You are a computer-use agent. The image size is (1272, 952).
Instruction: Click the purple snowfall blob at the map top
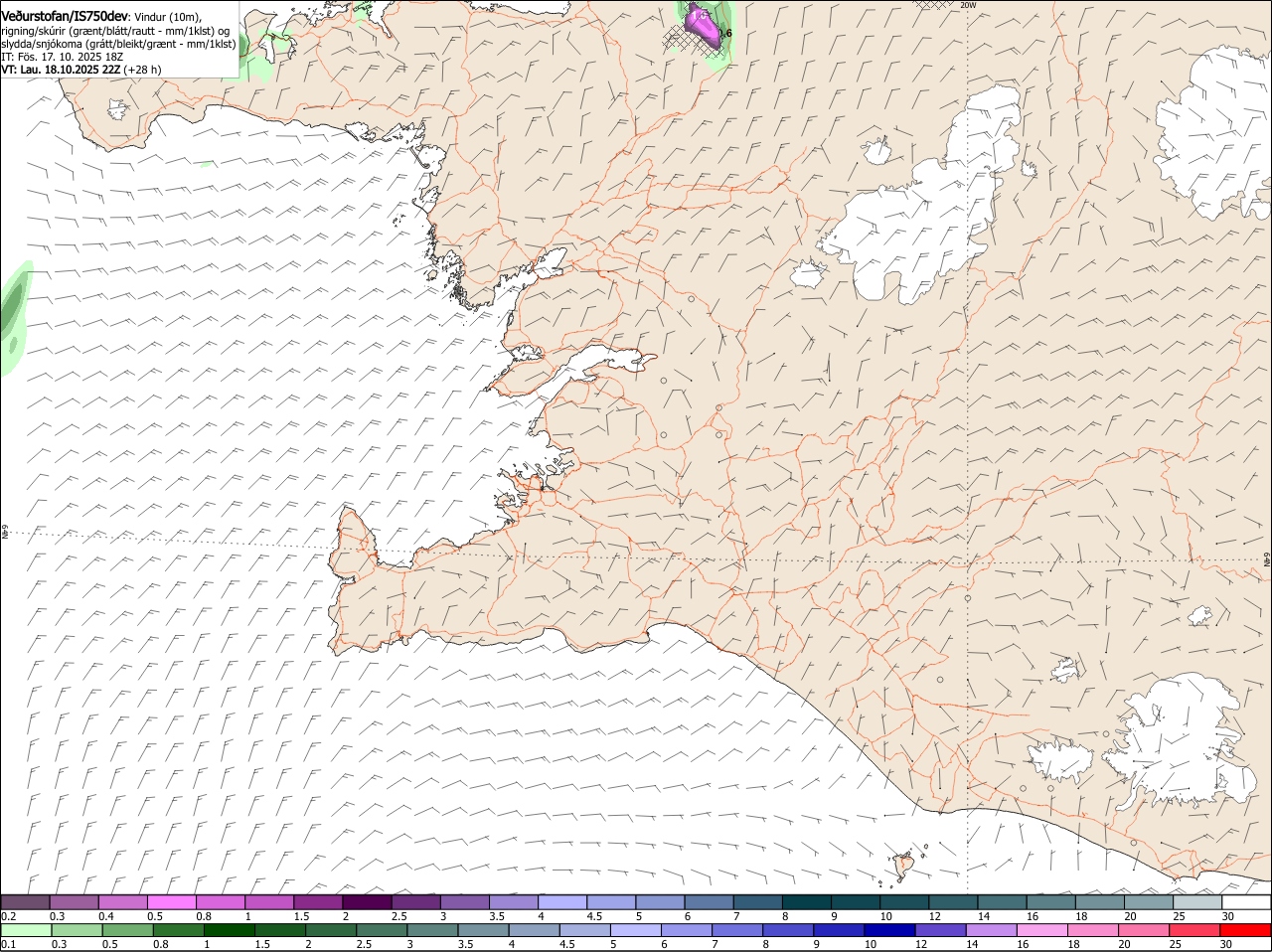pos(704,27)
